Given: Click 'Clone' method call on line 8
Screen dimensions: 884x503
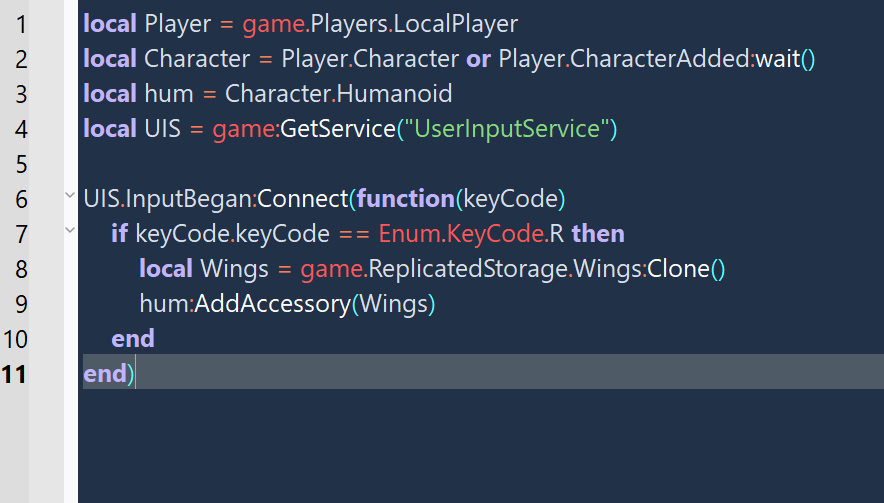Looking at the screenshot, I should [678, 269].
